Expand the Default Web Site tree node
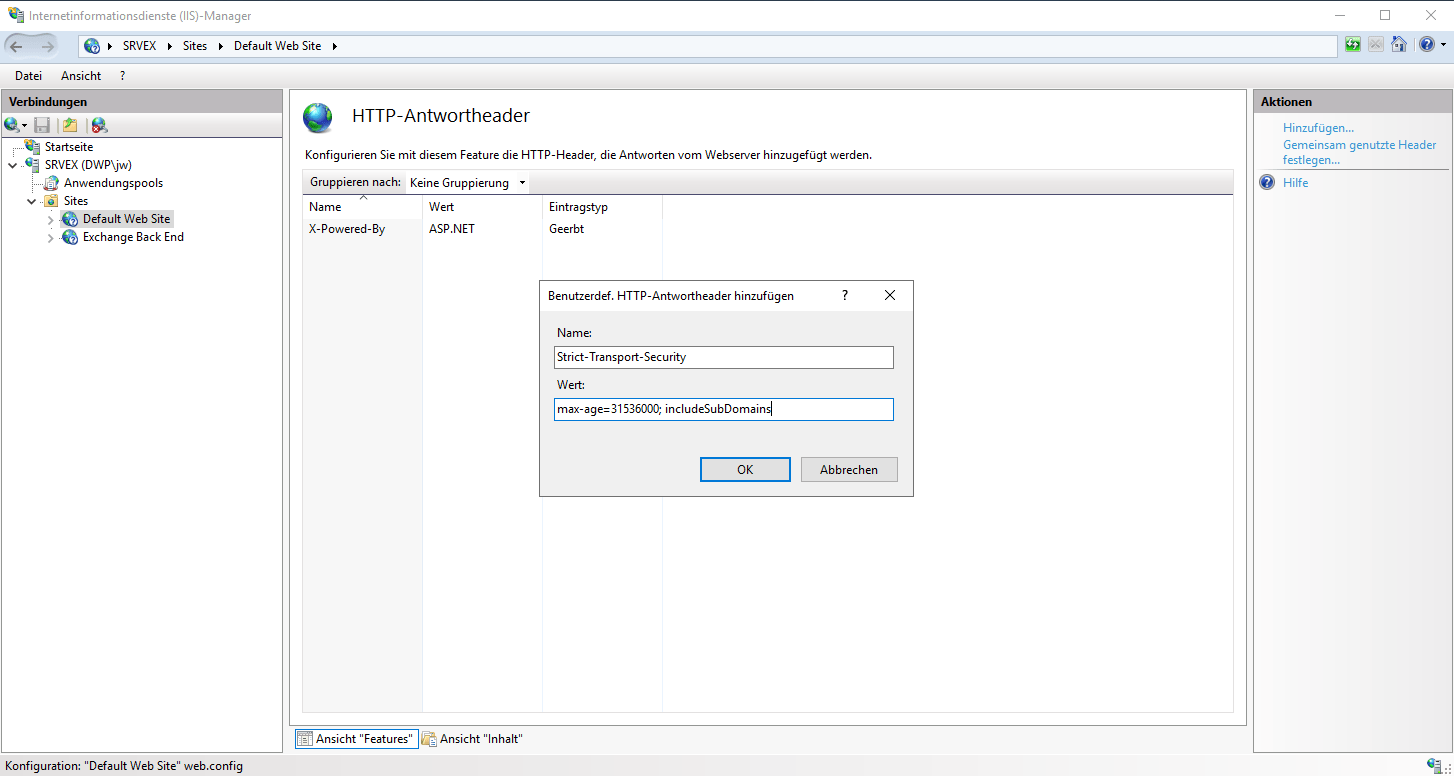Screen dimensions: 1454x776 coord(51,220)
